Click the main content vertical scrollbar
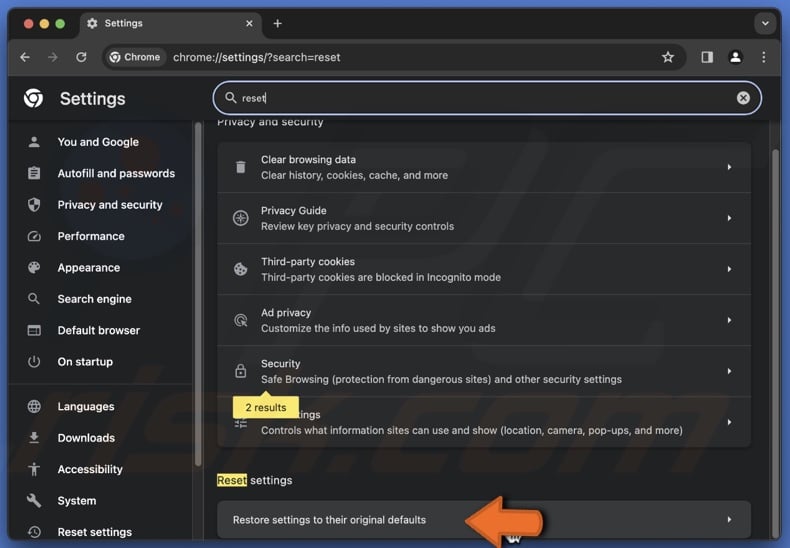Screen dimensions: 790x548 coord(775,345)
